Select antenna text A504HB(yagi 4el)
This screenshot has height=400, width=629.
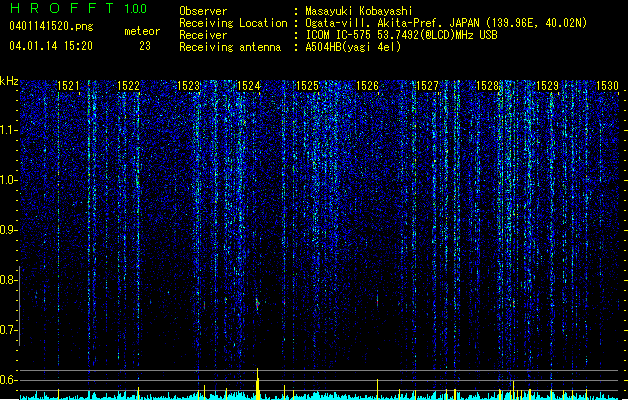(x=353, y=47)
